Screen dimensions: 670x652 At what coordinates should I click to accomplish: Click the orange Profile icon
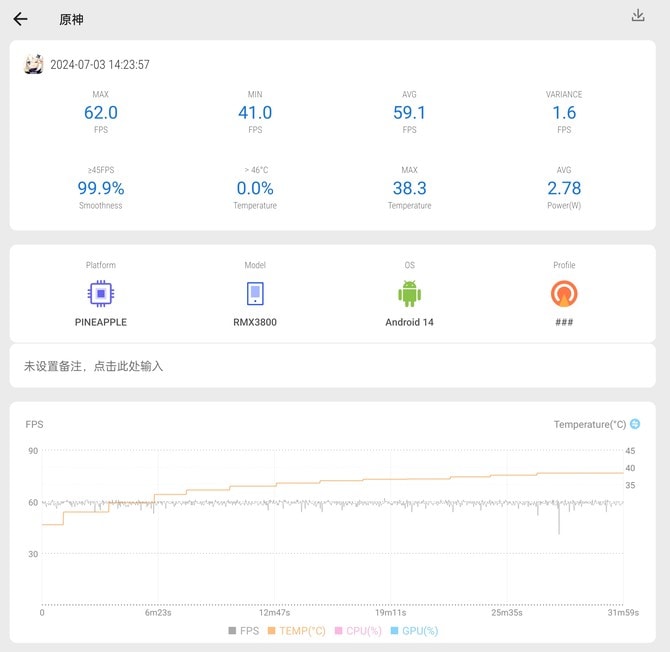click(564, 293)
